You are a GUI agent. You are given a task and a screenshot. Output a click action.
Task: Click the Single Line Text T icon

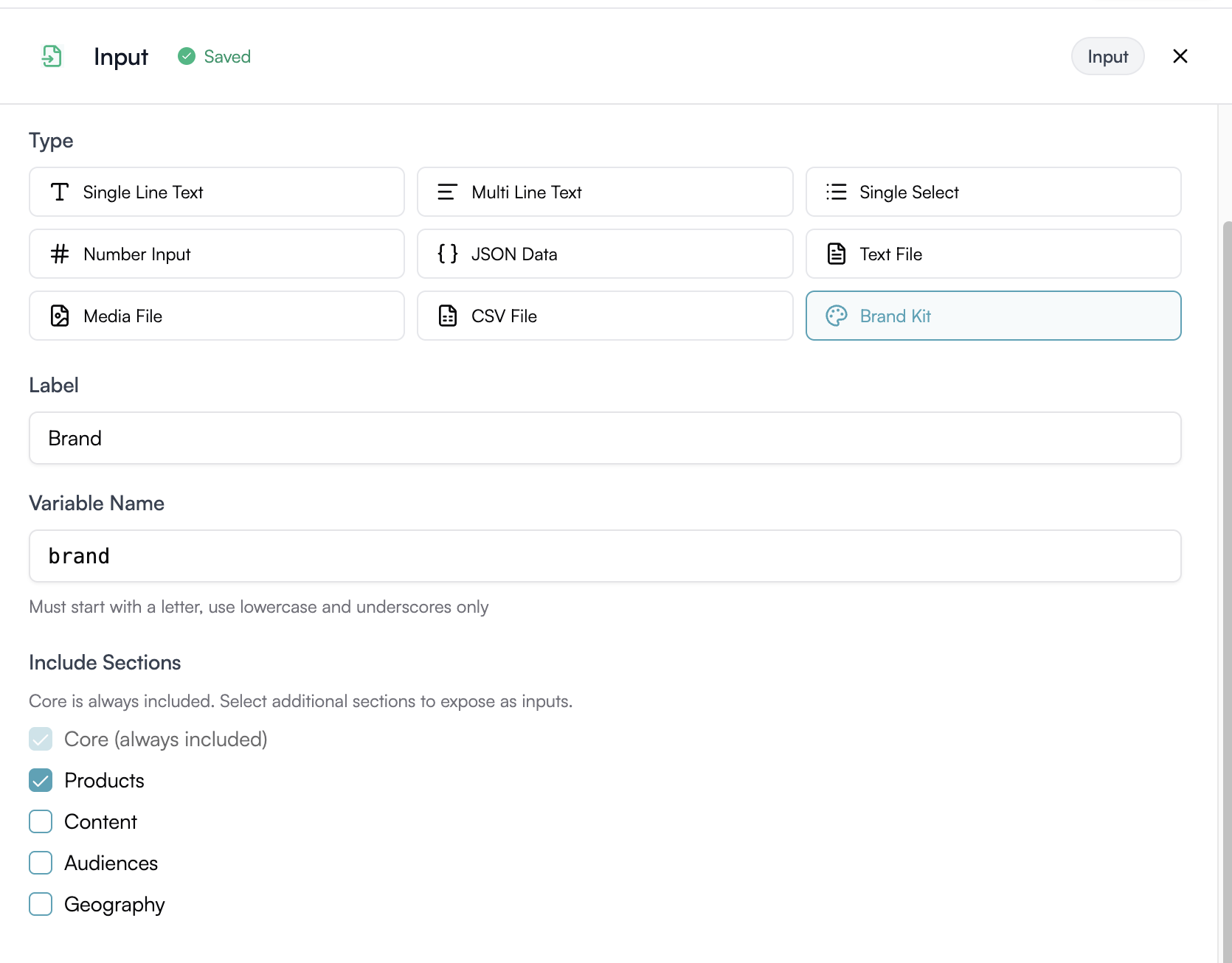point(60,192)
